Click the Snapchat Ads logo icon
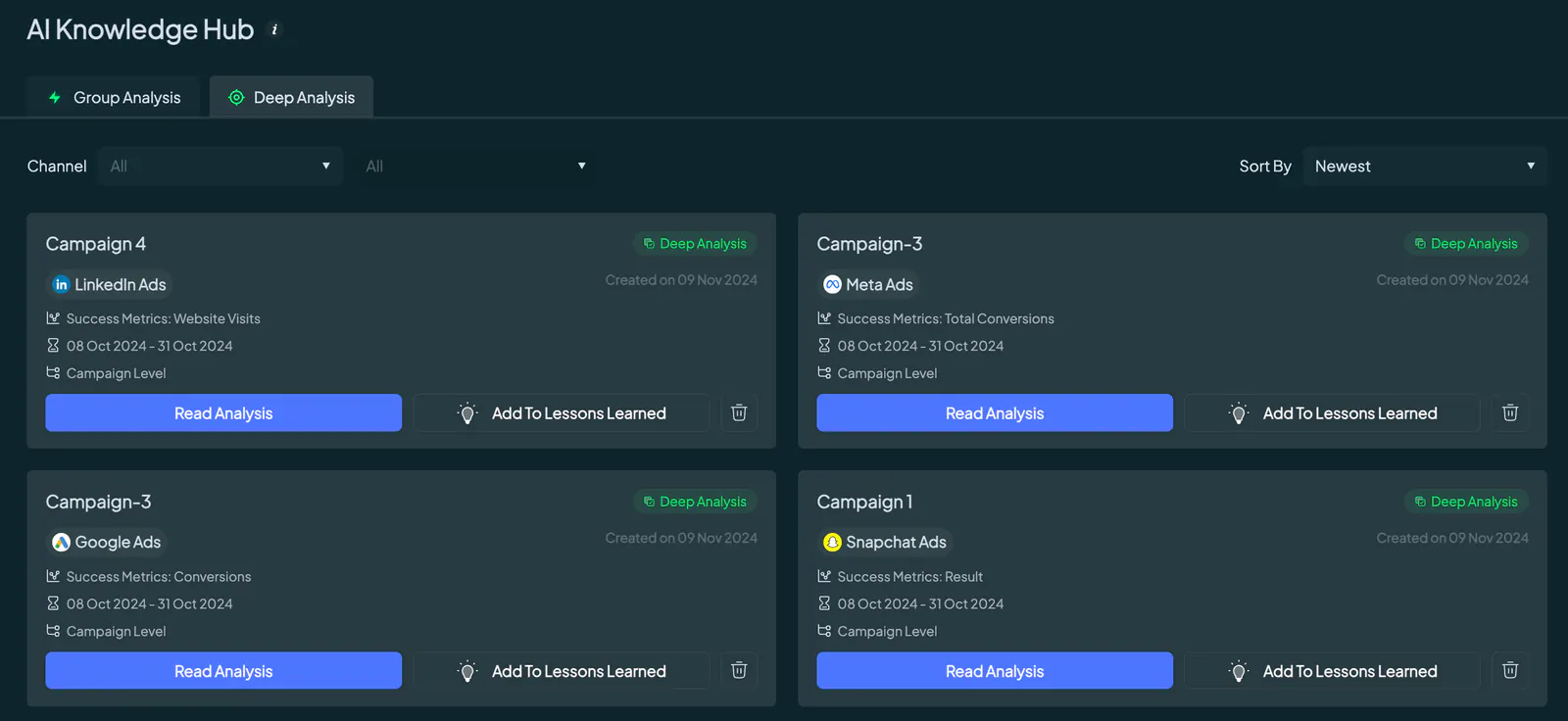This screenshot has width=1568, height=721. [832, 542]
